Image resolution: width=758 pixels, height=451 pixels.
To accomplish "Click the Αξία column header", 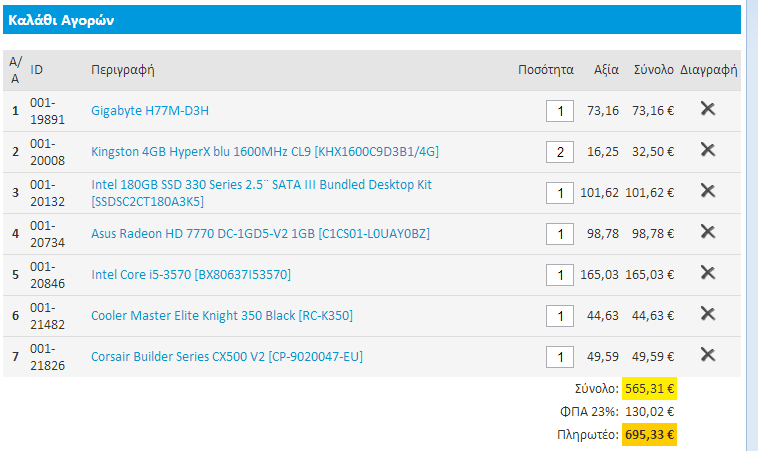I will pos(606,70).
